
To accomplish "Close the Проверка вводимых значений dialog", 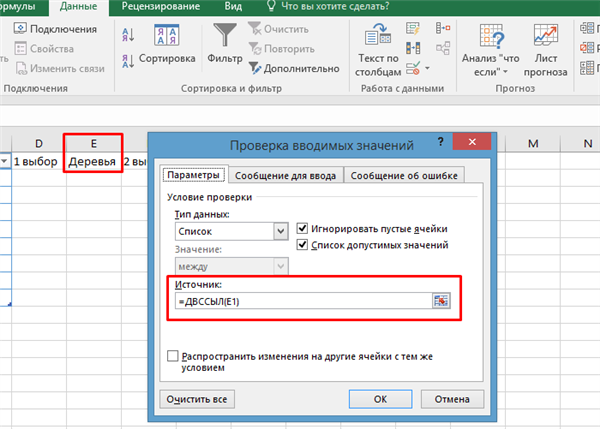I will tap(472, 142).
